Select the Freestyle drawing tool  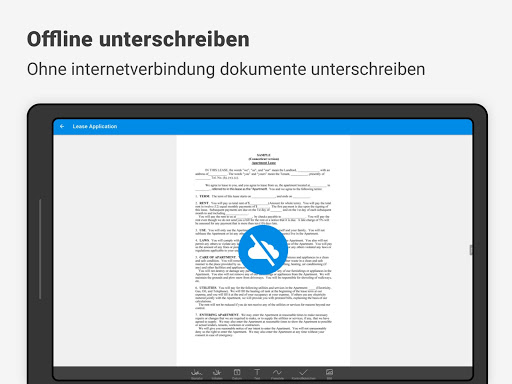point(277,374)
